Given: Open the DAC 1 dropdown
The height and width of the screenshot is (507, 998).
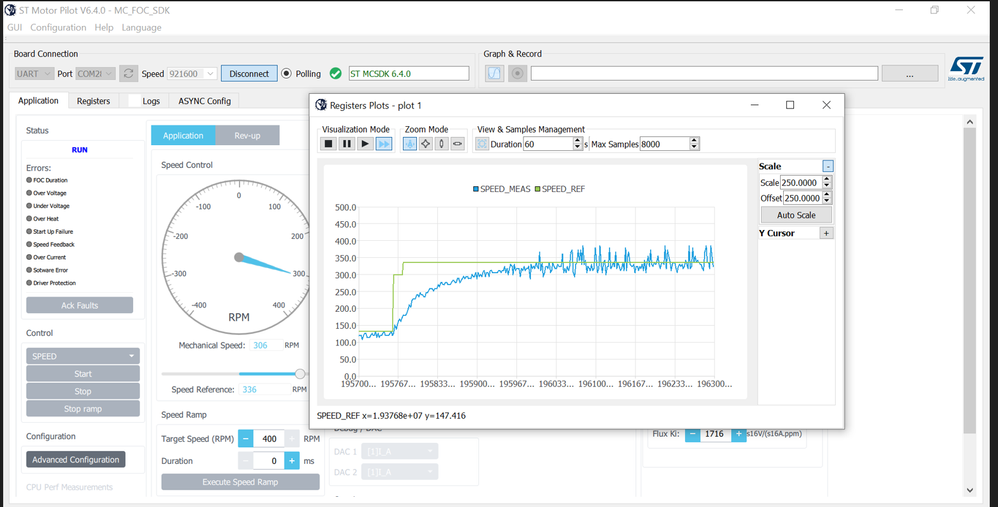Looking at the screenshot, I should [x=399, y=452].
